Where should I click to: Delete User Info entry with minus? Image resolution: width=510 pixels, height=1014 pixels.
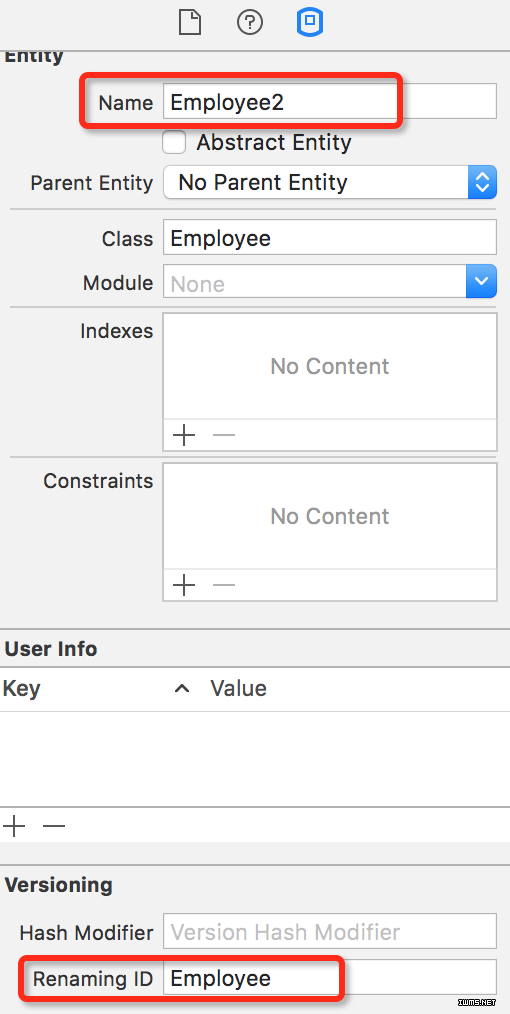(x=54, y=826)
